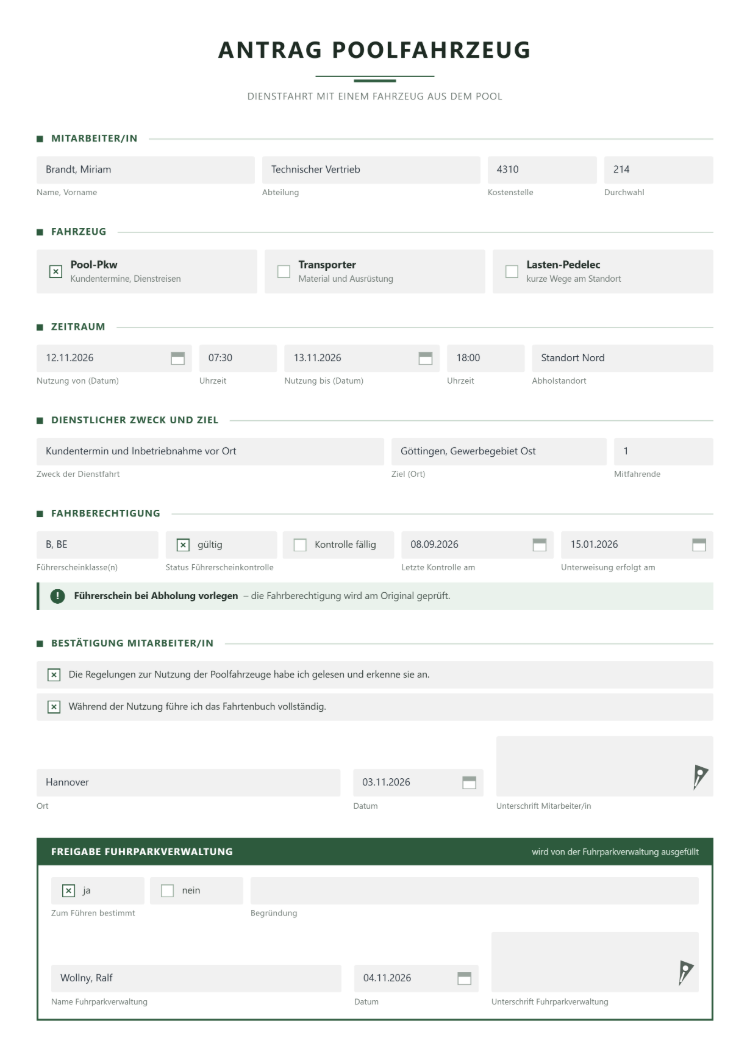Toggle Regelungen gelesen confirmation checkbox

click(x=54, y=675)
